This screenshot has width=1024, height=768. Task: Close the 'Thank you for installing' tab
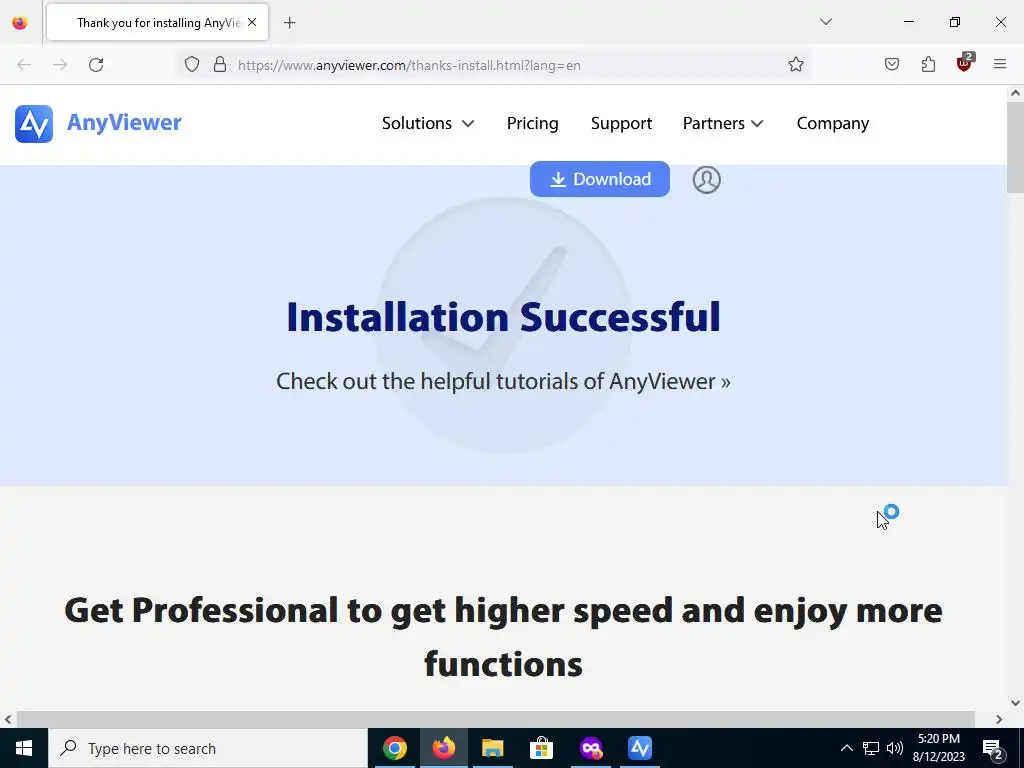coord(252,22)
